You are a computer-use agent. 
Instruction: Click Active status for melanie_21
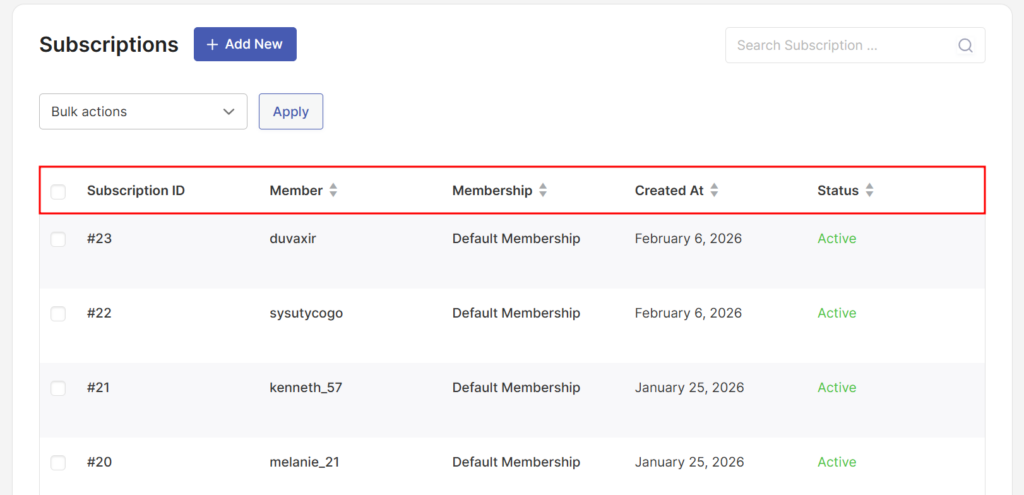coord(837,462)
